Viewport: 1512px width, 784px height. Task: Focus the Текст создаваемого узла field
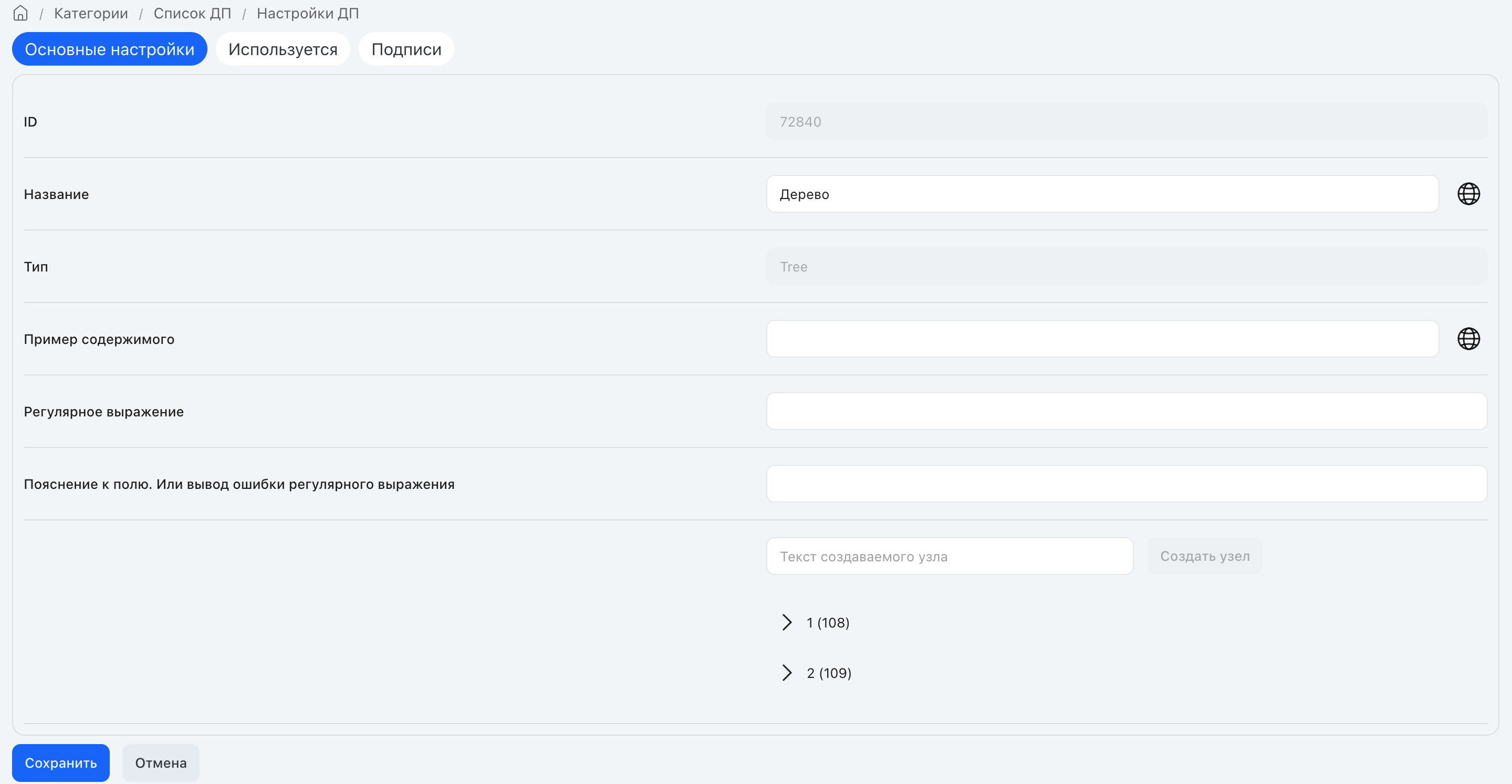click(x=950, y=556)
